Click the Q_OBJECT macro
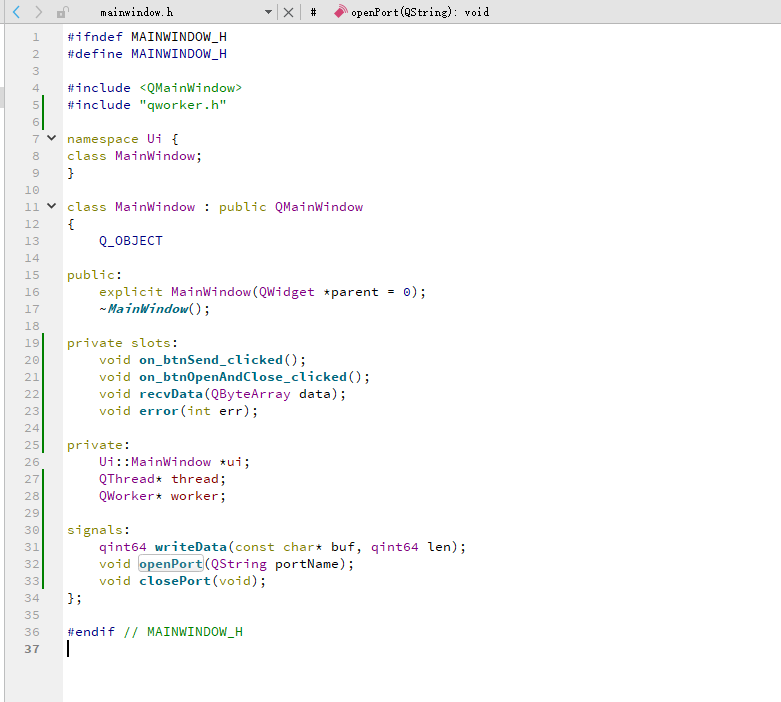Image resolution: width=781 pixels, height=702 pixels. [130, 241]
